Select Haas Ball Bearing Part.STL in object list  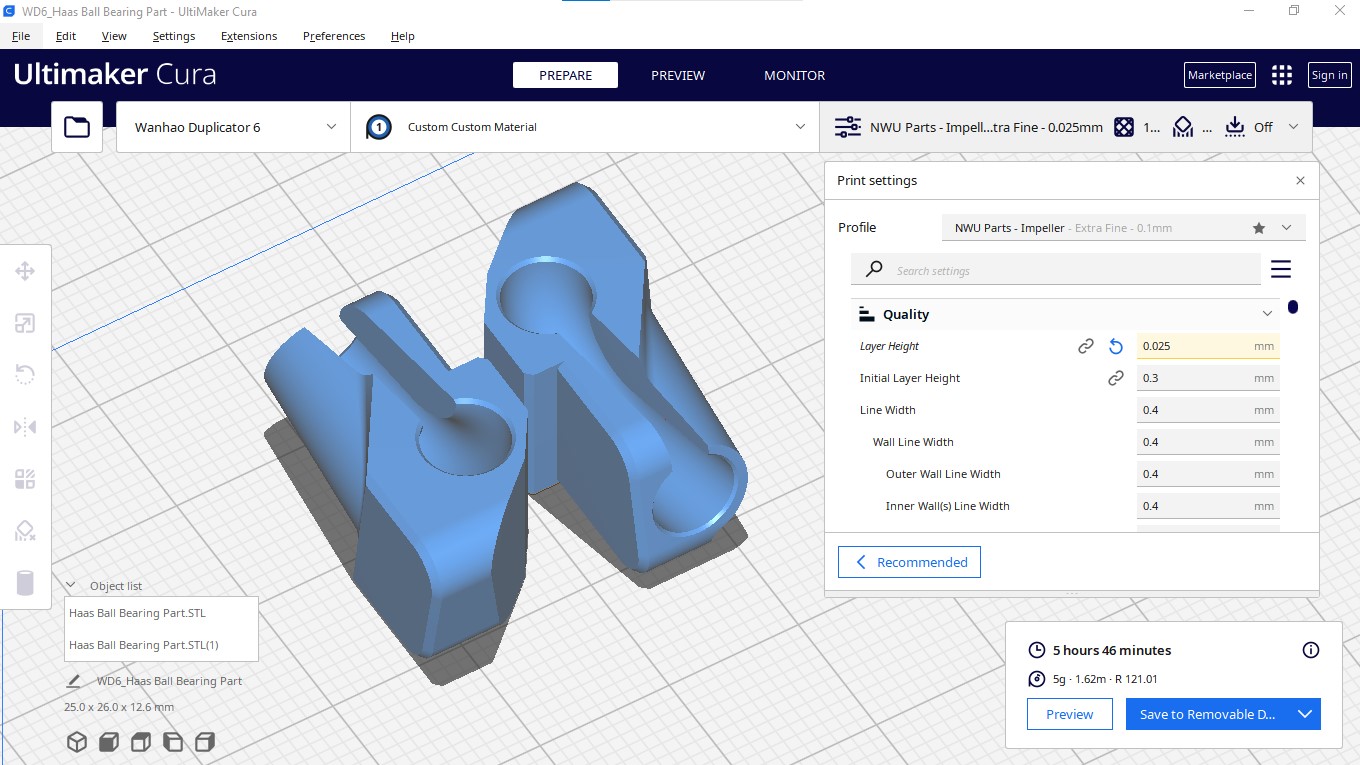[x=161, y=613]
